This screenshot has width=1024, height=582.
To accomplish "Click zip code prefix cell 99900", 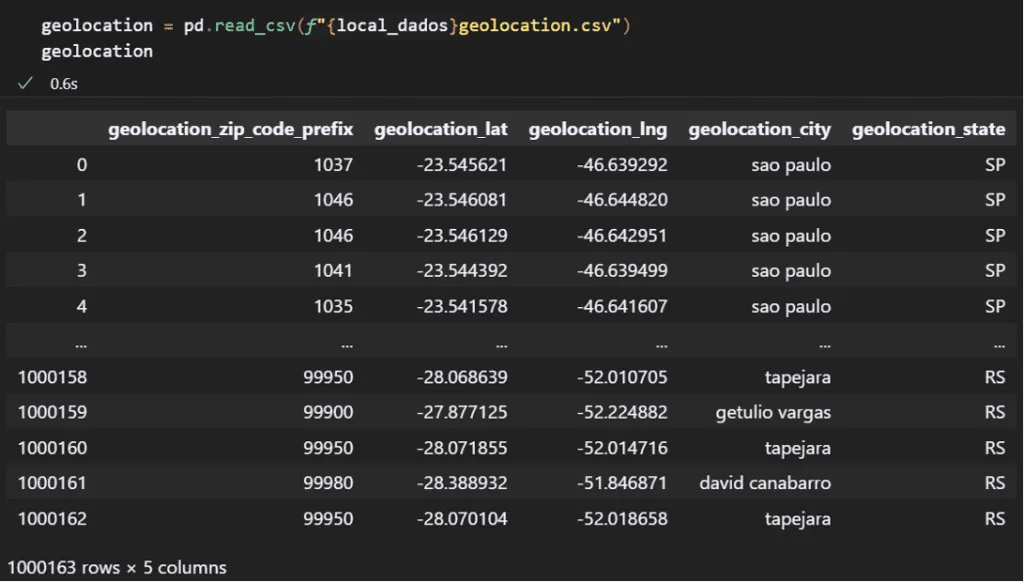I will coord(328,412).
